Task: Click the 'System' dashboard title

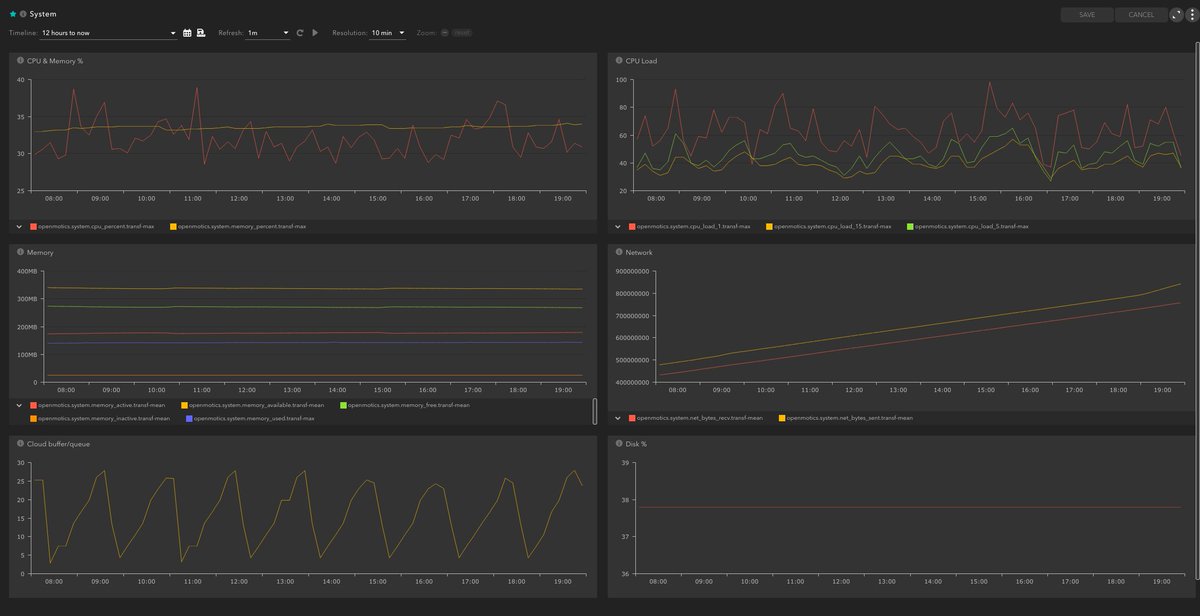Action: (43, 14)
